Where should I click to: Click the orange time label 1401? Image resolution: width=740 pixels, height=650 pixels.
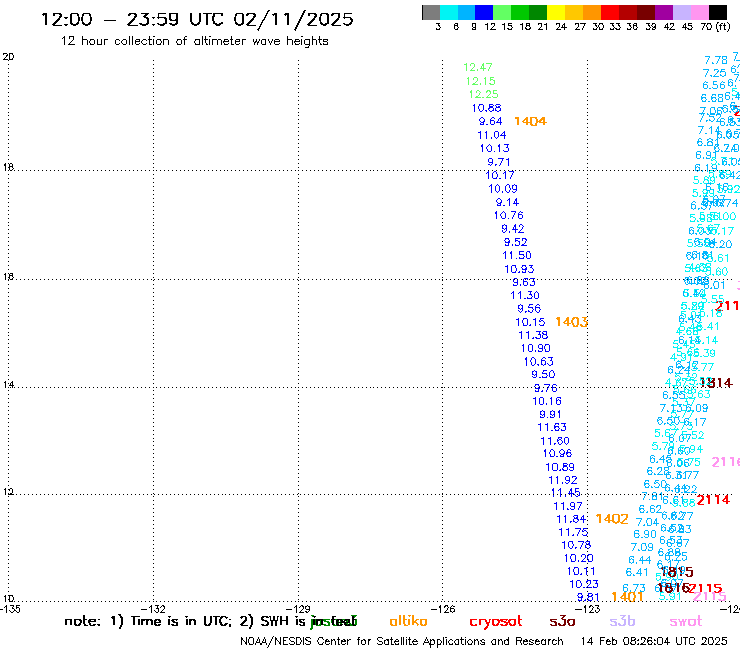627,597
